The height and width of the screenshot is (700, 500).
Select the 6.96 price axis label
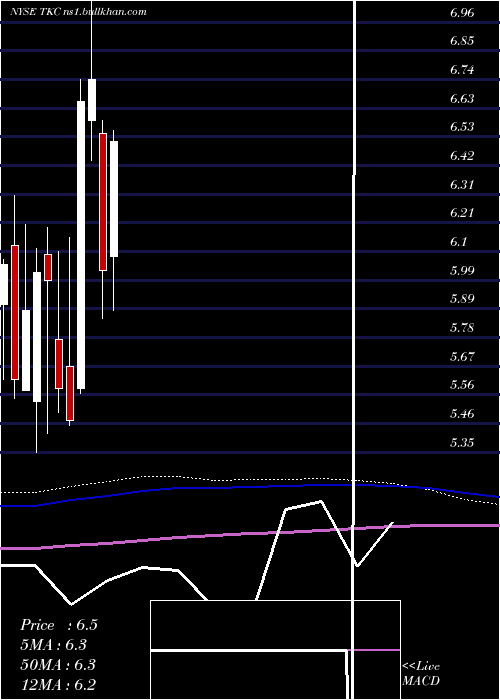pos(462,12)
